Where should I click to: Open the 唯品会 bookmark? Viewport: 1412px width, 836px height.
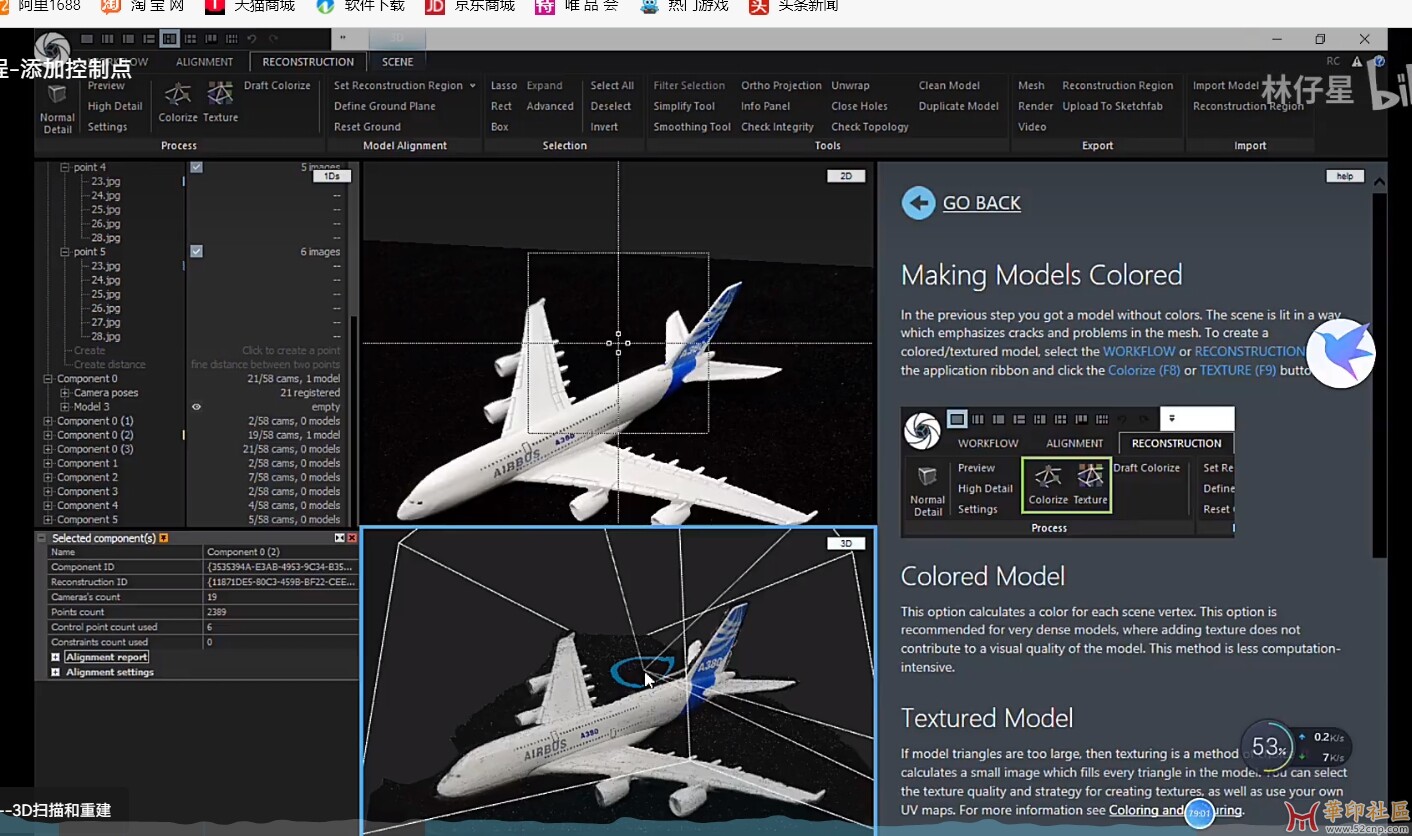pos(577,6)
